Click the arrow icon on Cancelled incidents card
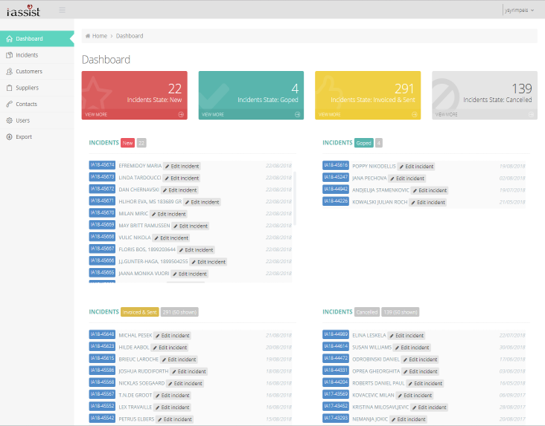 (531, 114)
